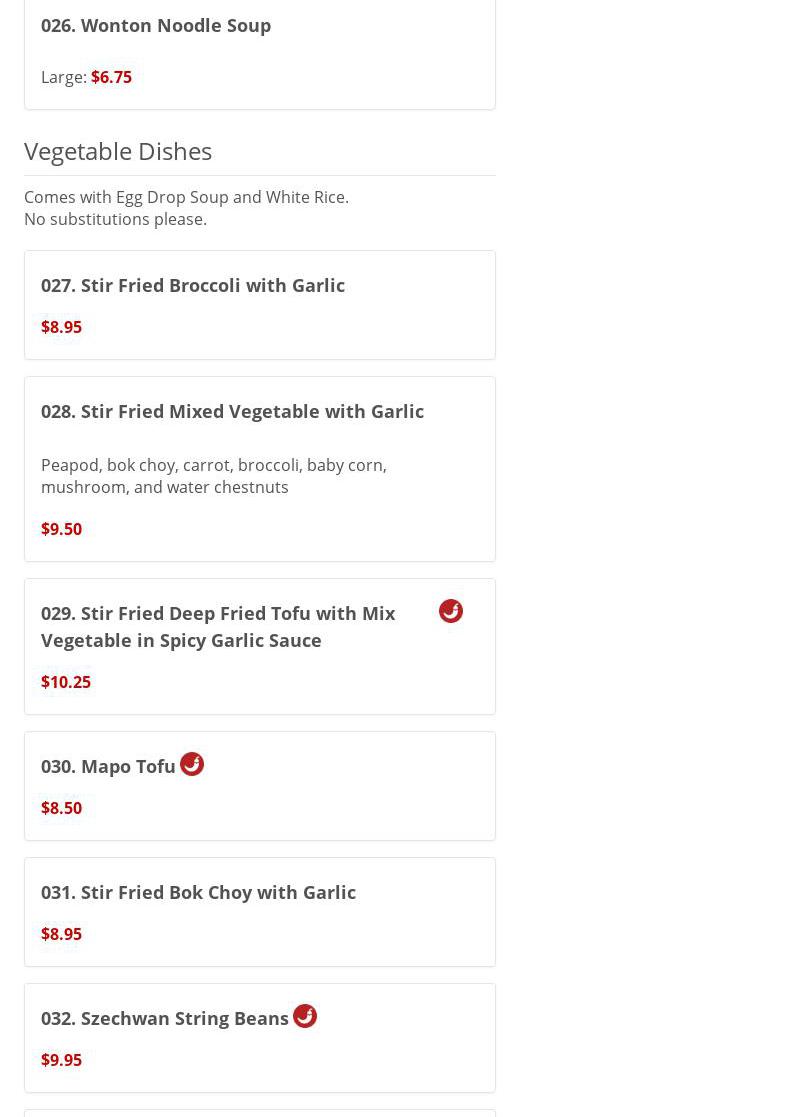
Task: Open 026. Wonton Noodle Soup item
Action: (156, 25)
